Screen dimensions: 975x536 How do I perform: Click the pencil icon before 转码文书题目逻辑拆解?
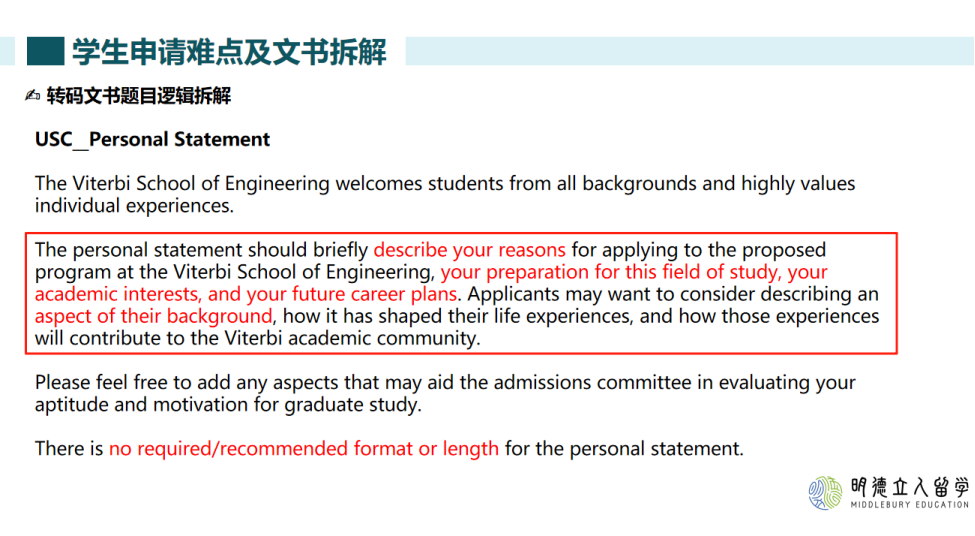click(x=33, y=96)
